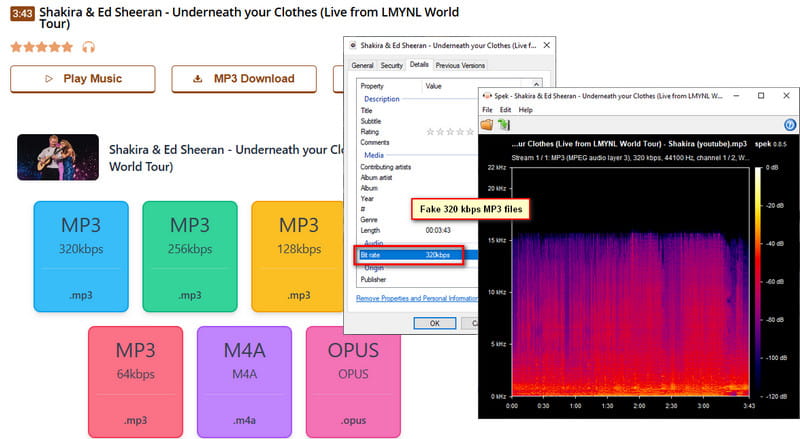Click the song title heading at page top
800x439 pixels.
249,17
